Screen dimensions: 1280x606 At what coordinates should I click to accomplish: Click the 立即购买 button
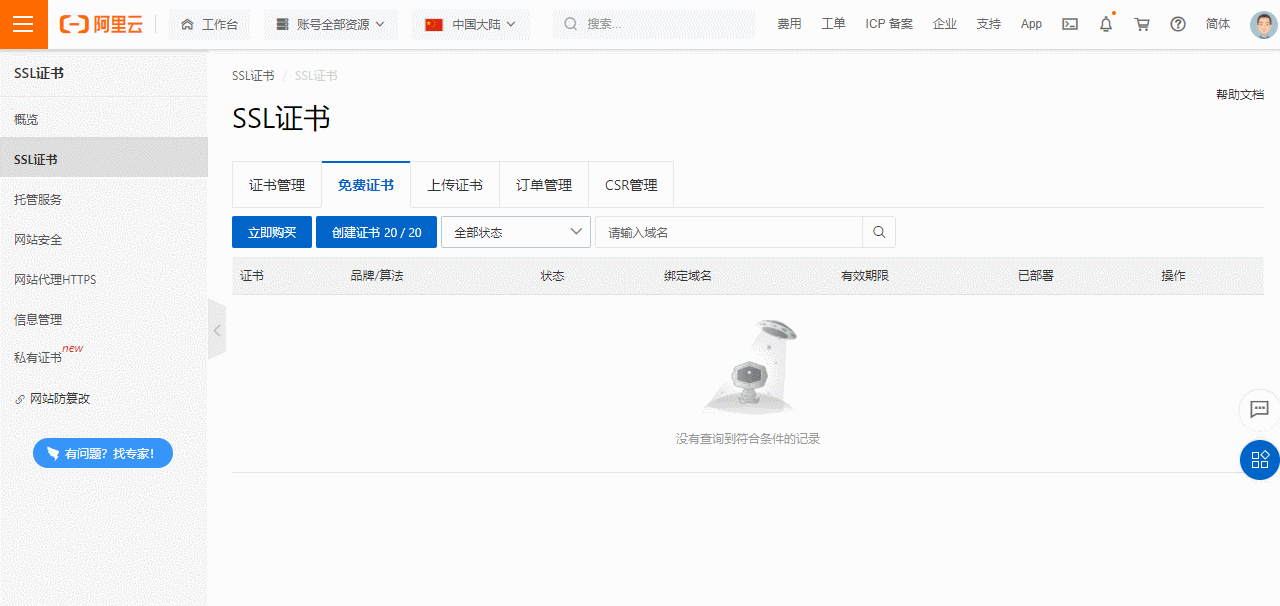[x=271, y=231]
